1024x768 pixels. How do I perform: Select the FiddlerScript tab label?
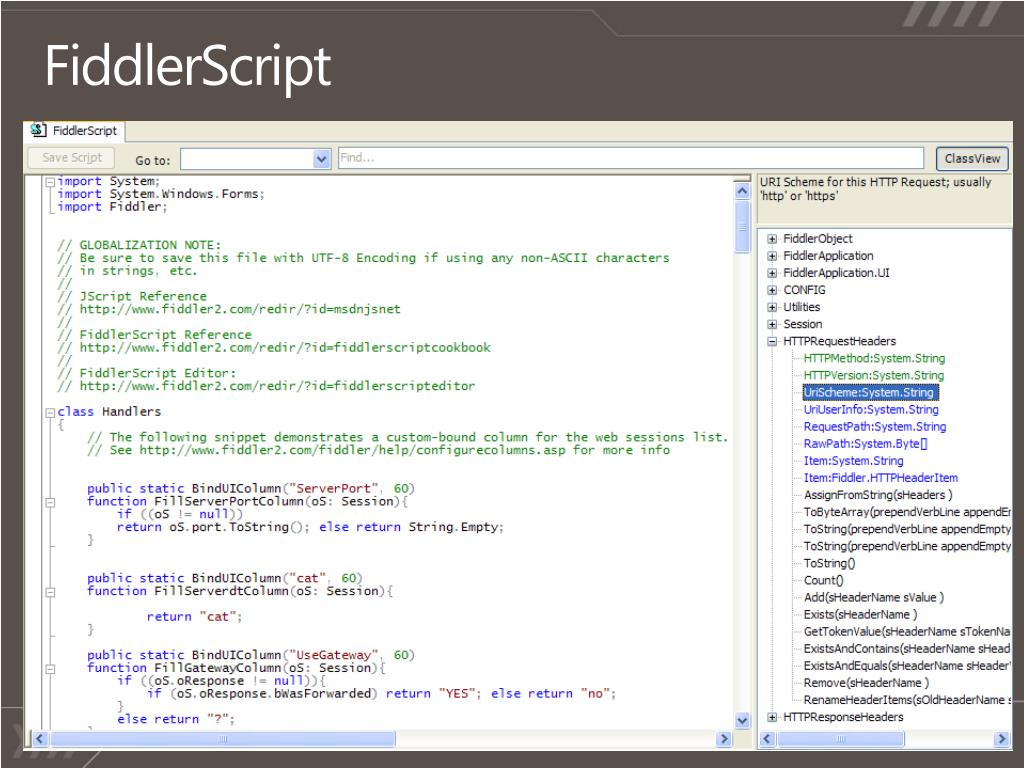[x=85, y=131]
